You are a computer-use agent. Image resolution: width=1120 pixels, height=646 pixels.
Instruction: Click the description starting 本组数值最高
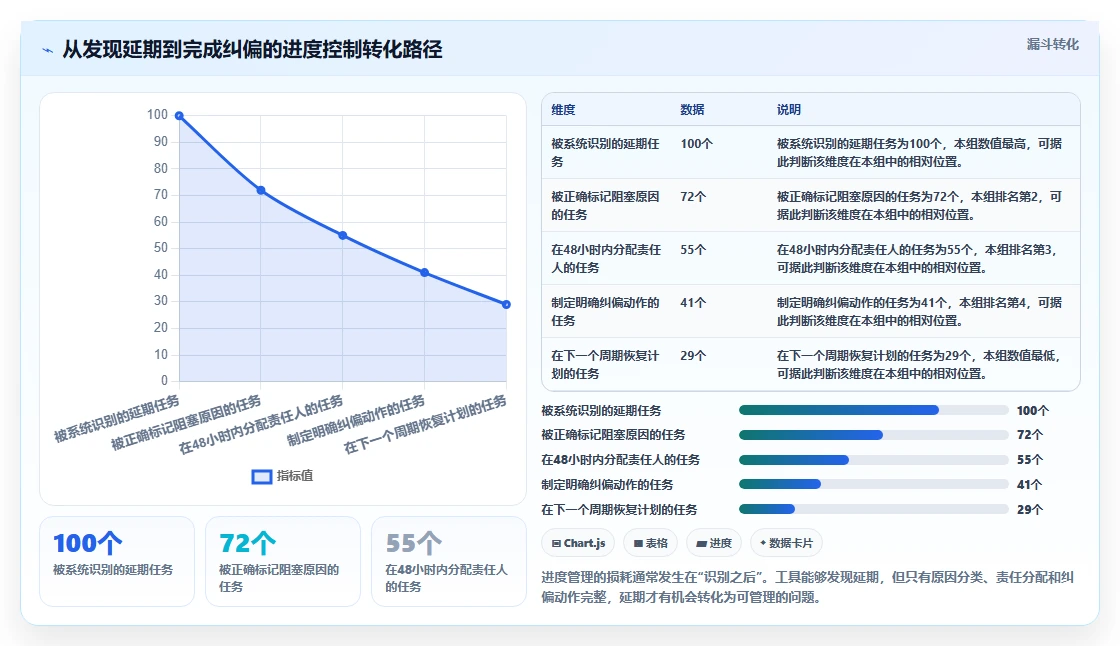coord(919,152)
